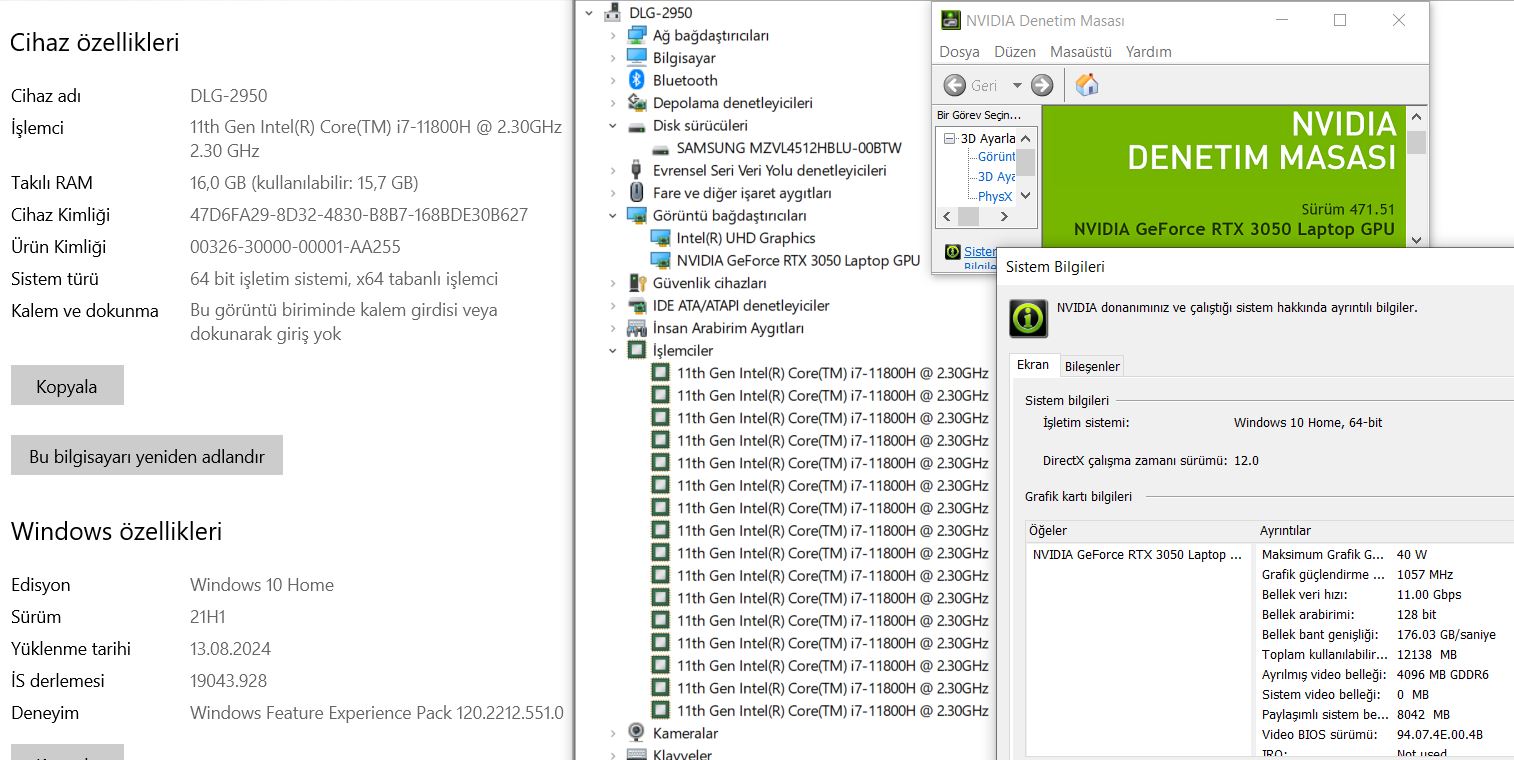1514x760 pixels.
Task: Click the Back arrow icon in NVIDIA Denetim Masası
Action: point(955,85)
